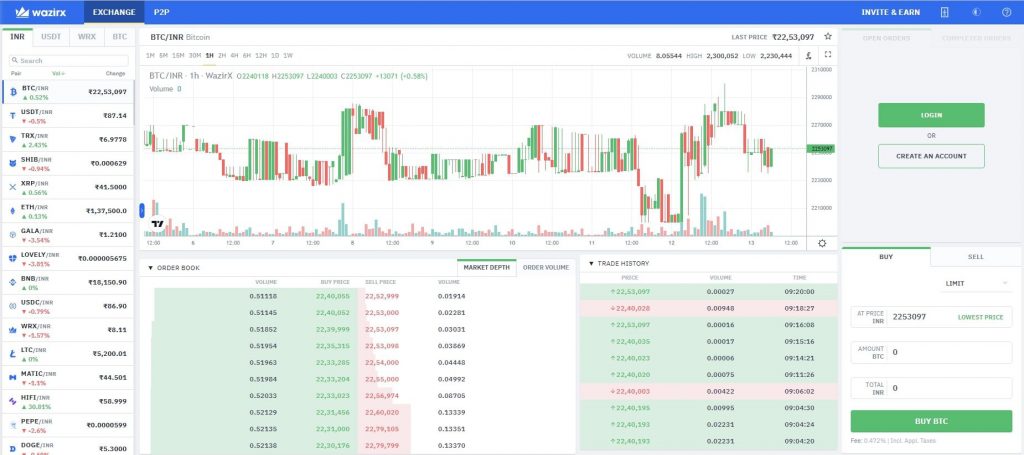Open the mobile app download icon

(944, 12)
